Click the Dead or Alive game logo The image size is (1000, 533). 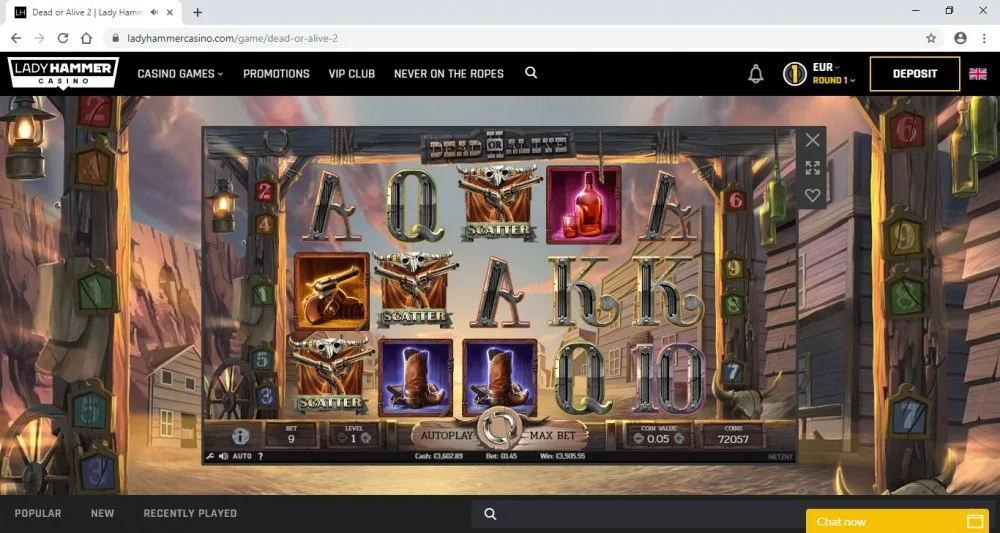497,146
